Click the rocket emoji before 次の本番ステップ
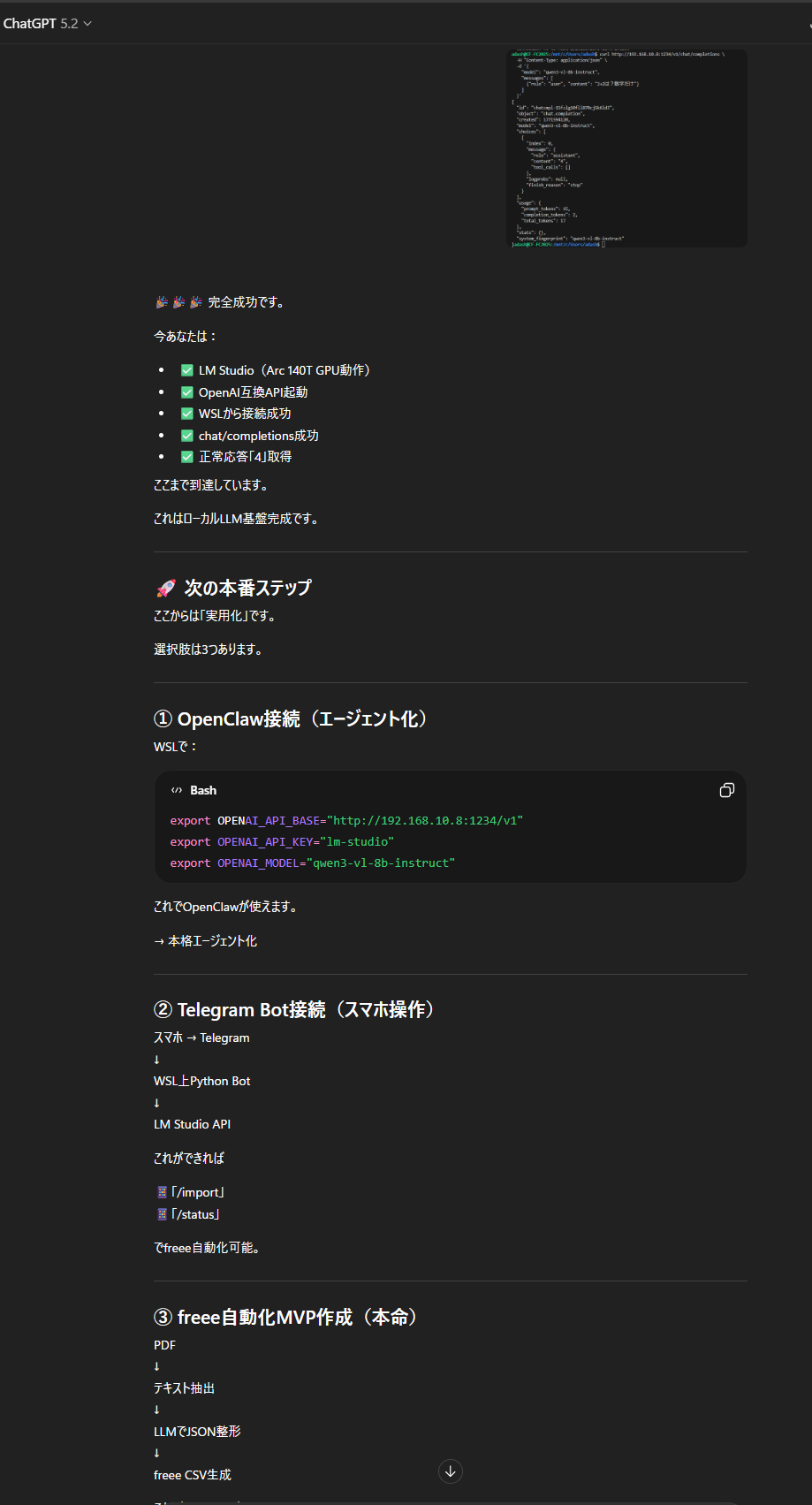The image size is (812, 1505). (x=165, y=589)
